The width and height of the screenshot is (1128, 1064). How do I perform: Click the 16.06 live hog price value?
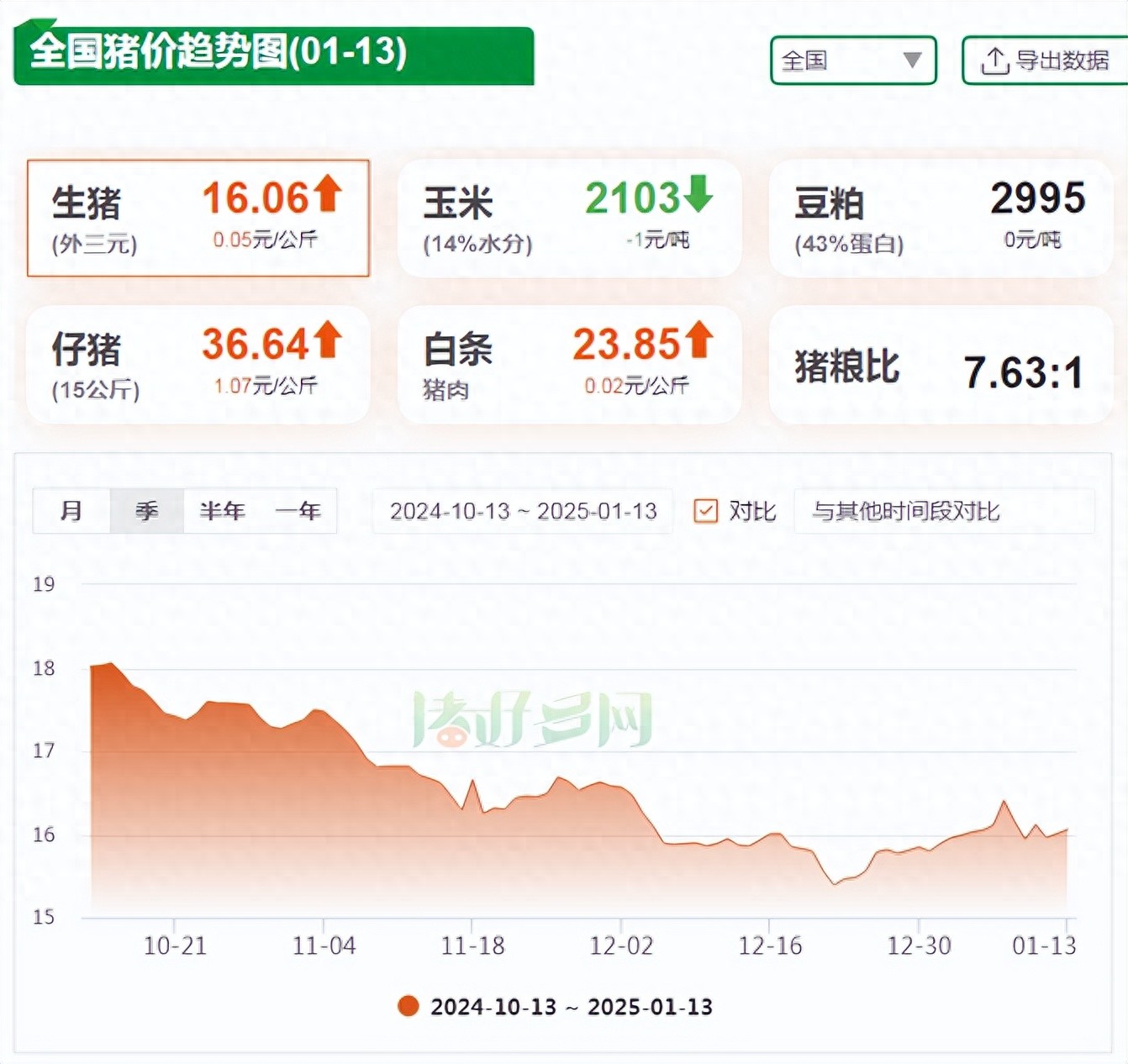coord(256,198)
